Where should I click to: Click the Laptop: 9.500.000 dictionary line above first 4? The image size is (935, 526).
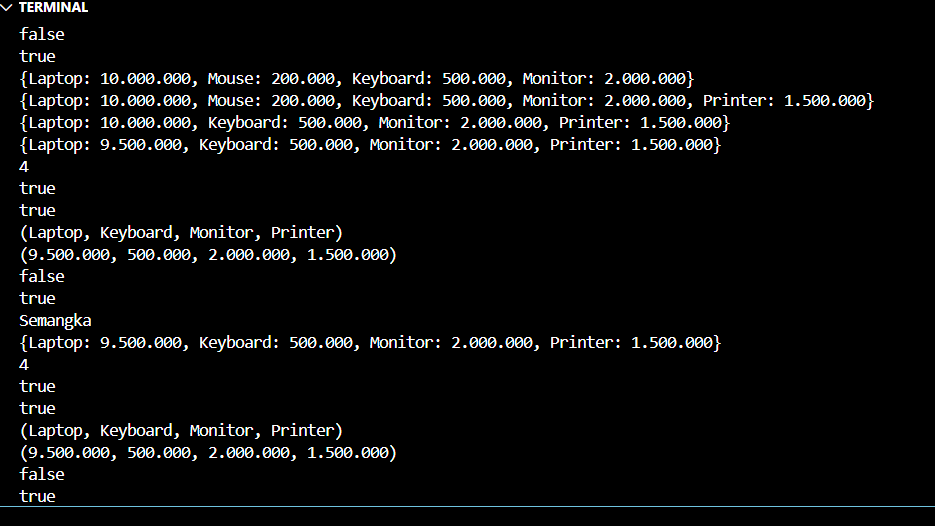pos(369,144)
